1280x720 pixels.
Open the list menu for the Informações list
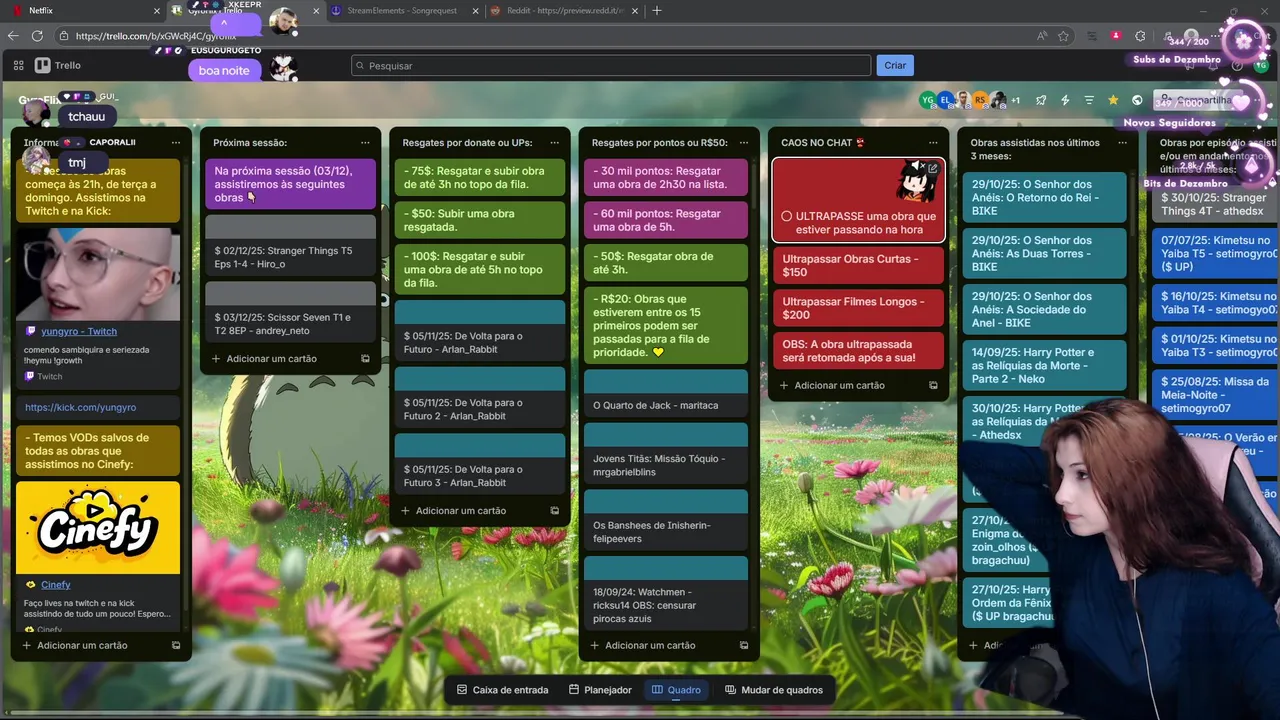[x=176, y=143]
